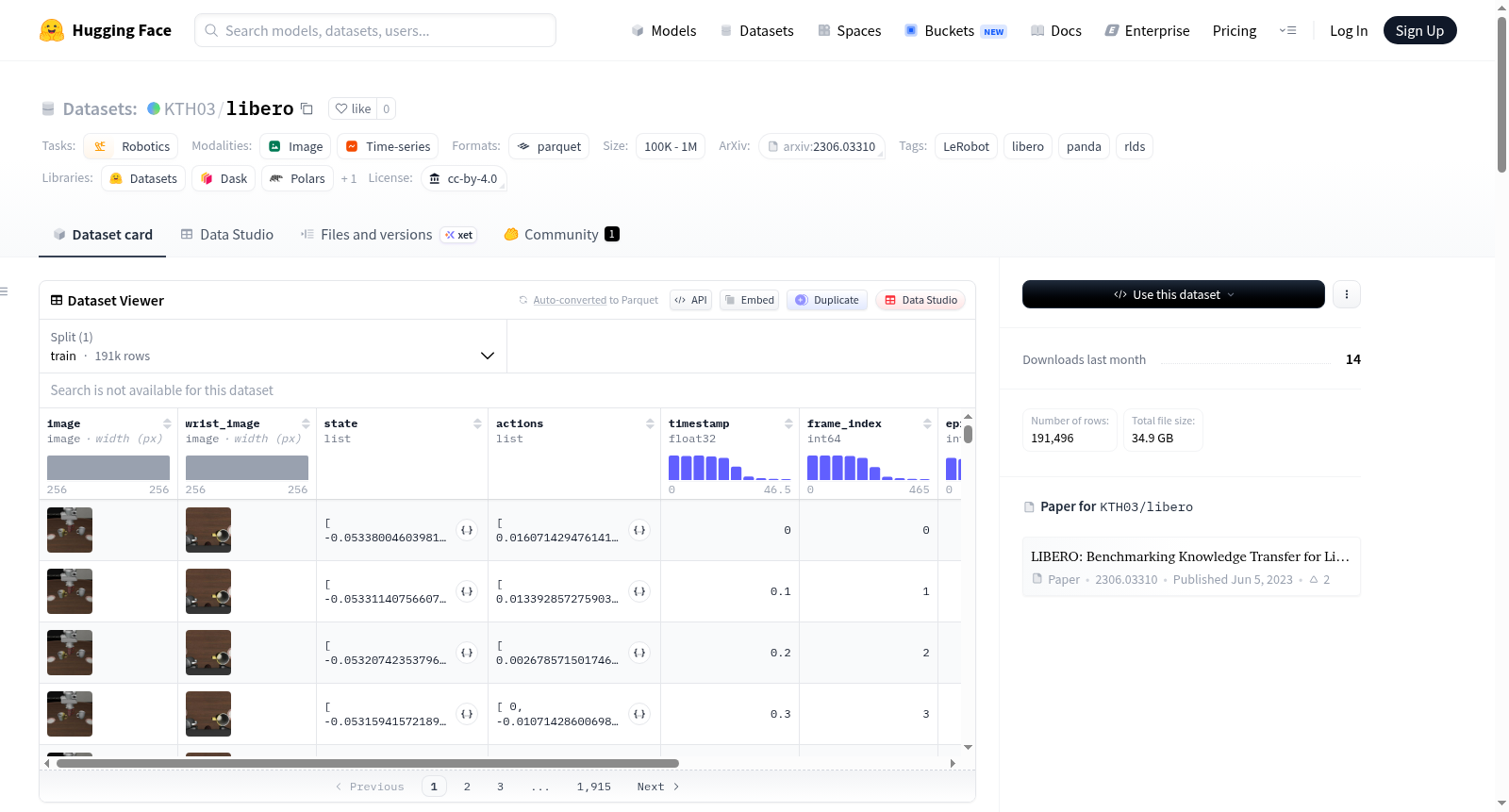Open the Datasets page
1509x812 pixels.
pos(757,30)
